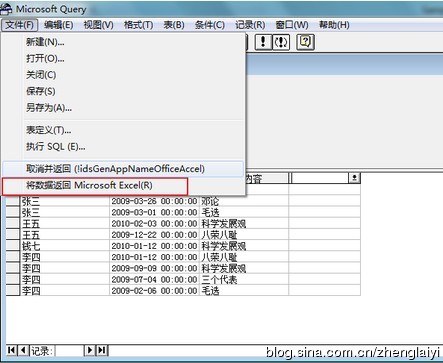The height and width of the screenshot is (363, 443).
Task: Select 关闭(C) menu entry
Action: [x=123, y=75]
